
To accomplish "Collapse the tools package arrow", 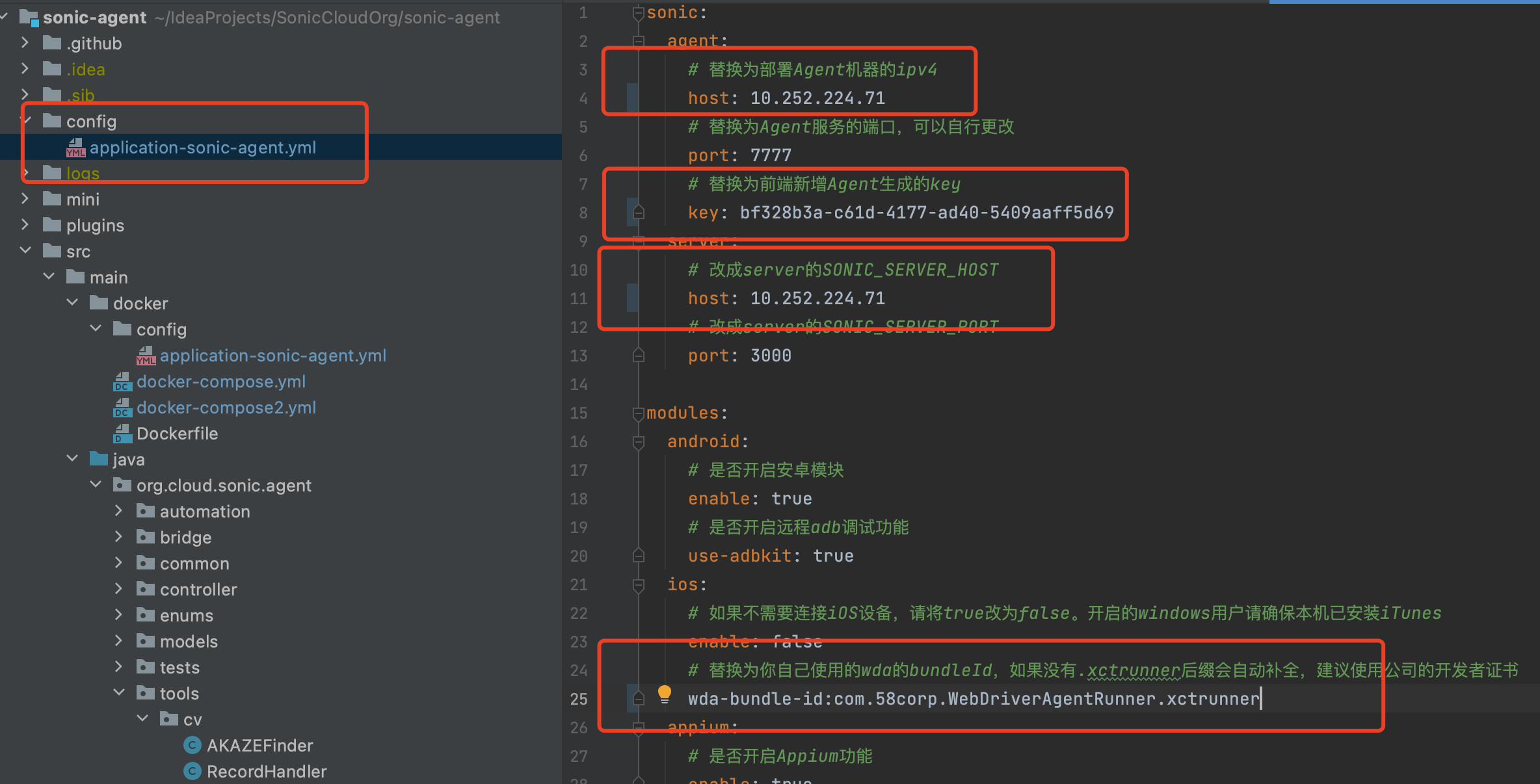I will pyautogui.click(x=119, y=693).
